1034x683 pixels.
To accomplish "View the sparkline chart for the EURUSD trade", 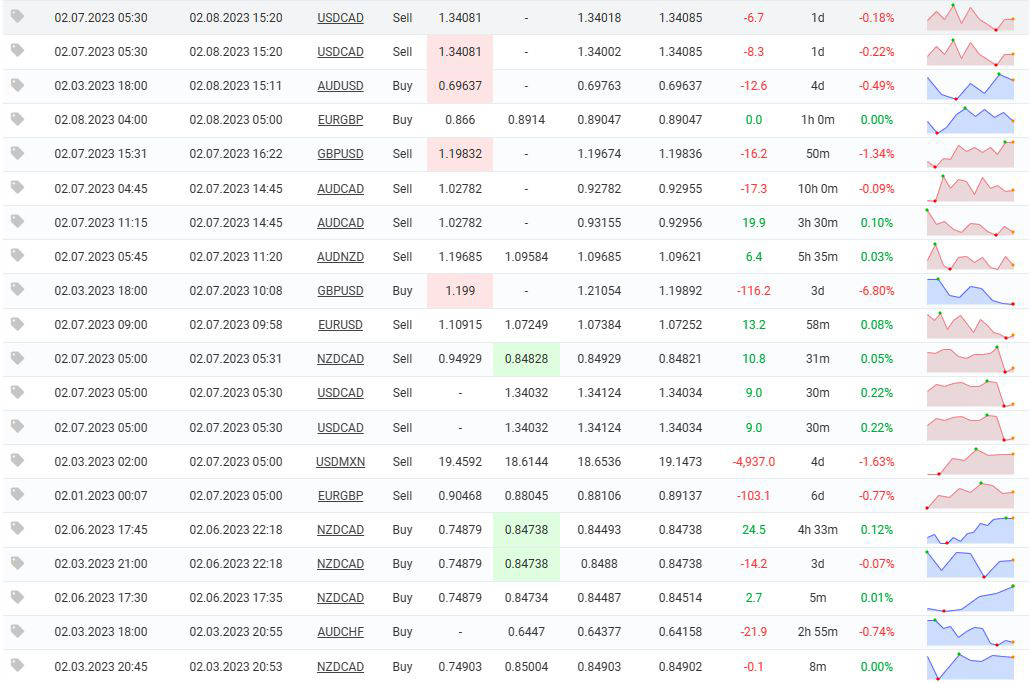I will (x=970, y=325).
